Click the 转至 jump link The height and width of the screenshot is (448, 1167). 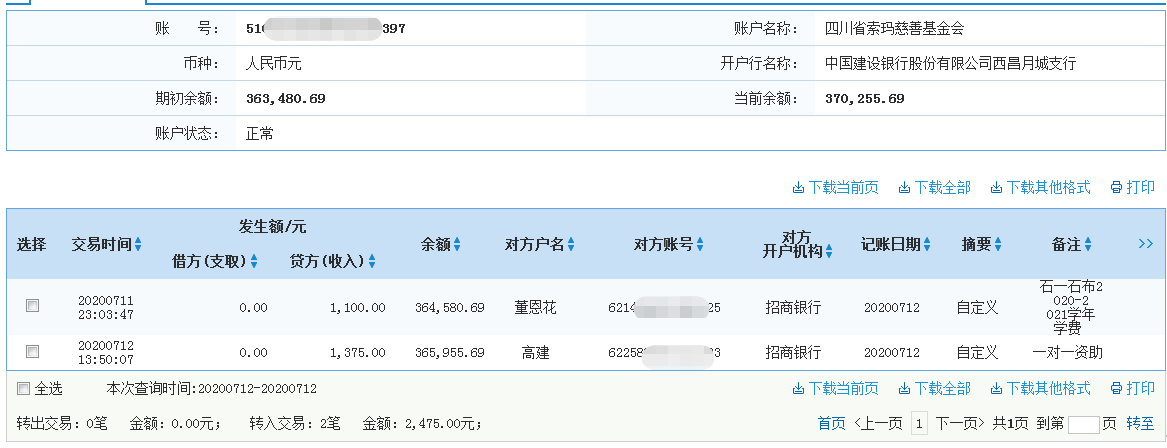coord(1140,424)
